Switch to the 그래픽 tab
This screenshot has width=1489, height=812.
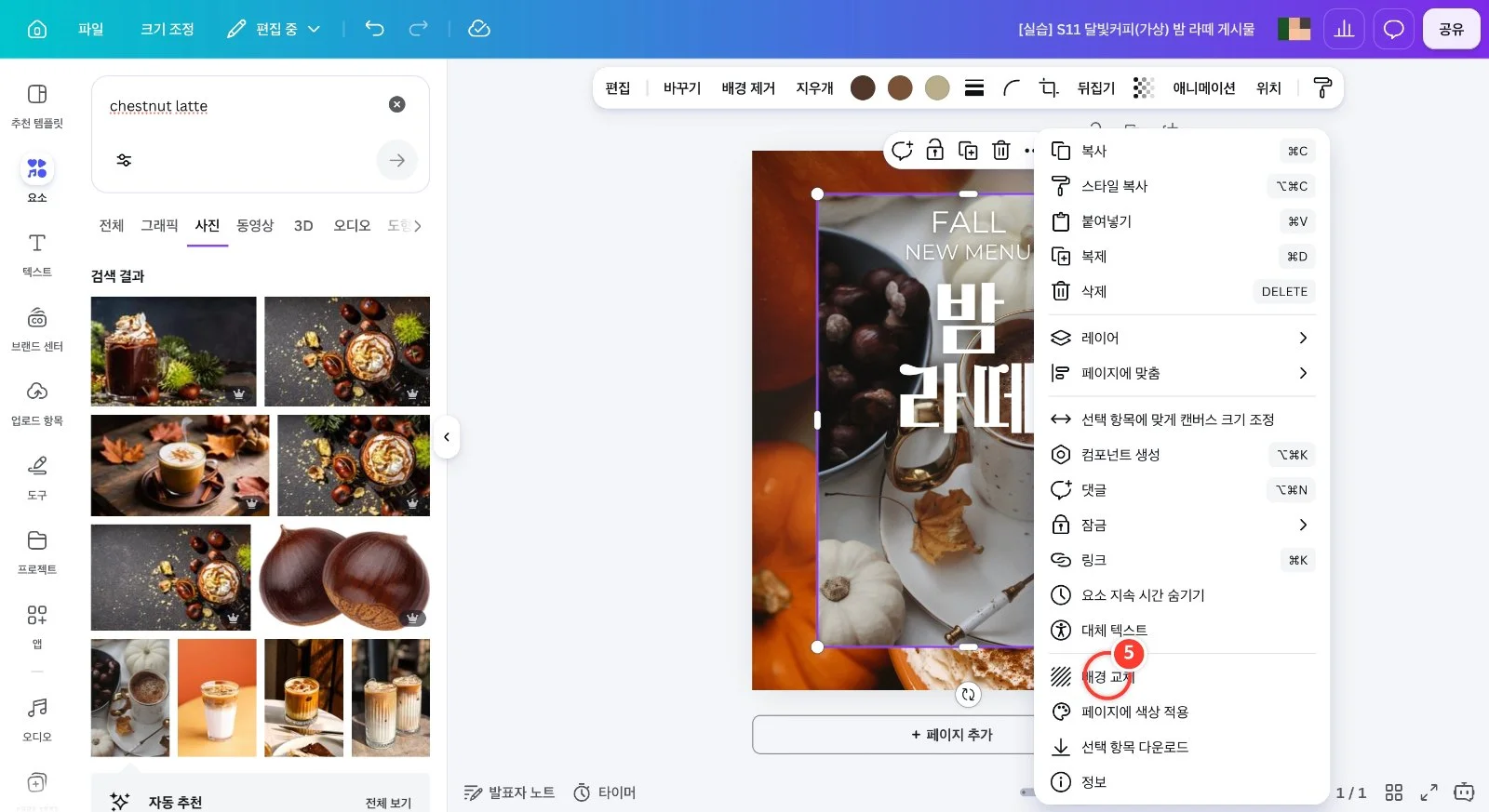159,225
